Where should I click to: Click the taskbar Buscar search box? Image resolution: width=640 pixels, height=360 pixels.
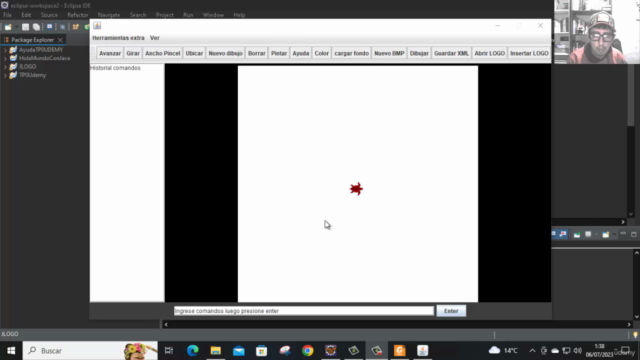coord(90,351)
